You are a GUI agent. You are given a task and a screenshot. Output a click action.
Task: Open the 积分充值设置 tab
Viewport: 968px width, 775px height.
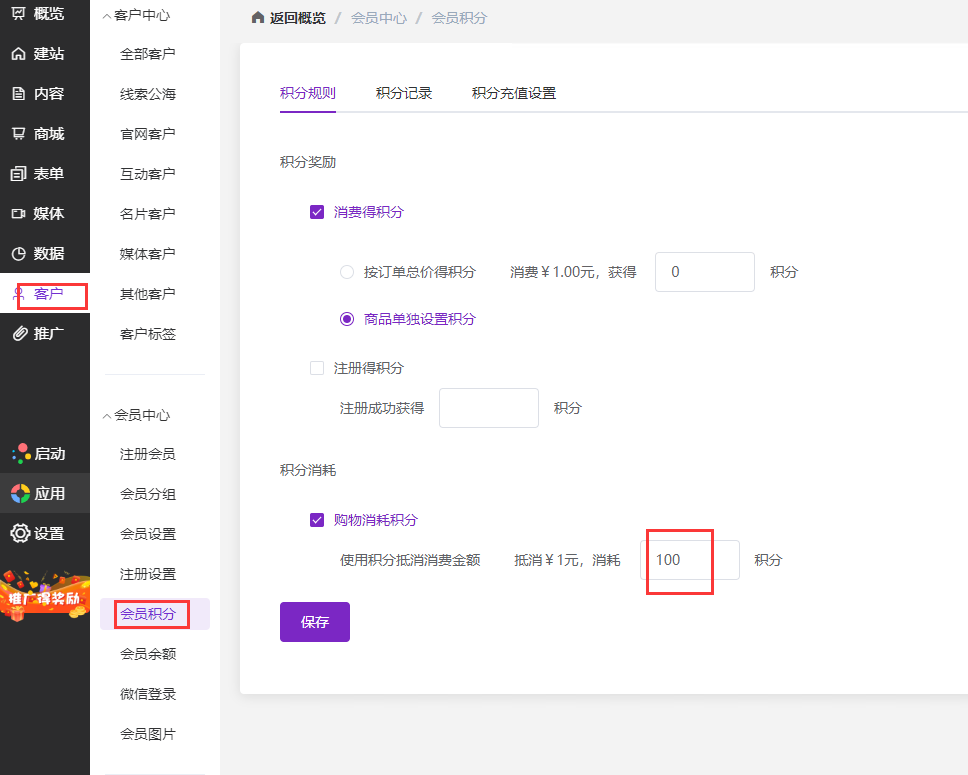(514, 93)
